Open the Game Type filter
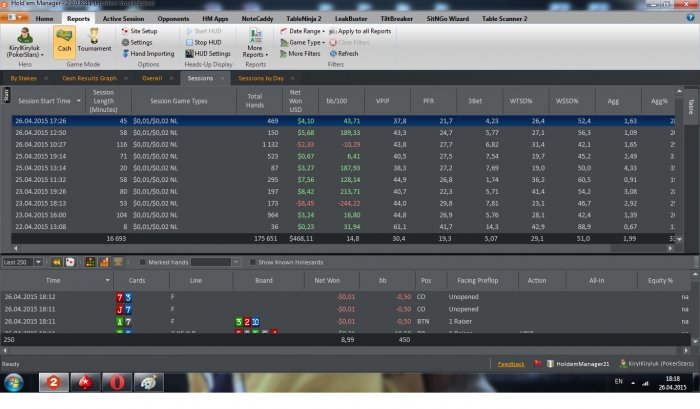This screenshot has height=409, width=700. (303, 42)
